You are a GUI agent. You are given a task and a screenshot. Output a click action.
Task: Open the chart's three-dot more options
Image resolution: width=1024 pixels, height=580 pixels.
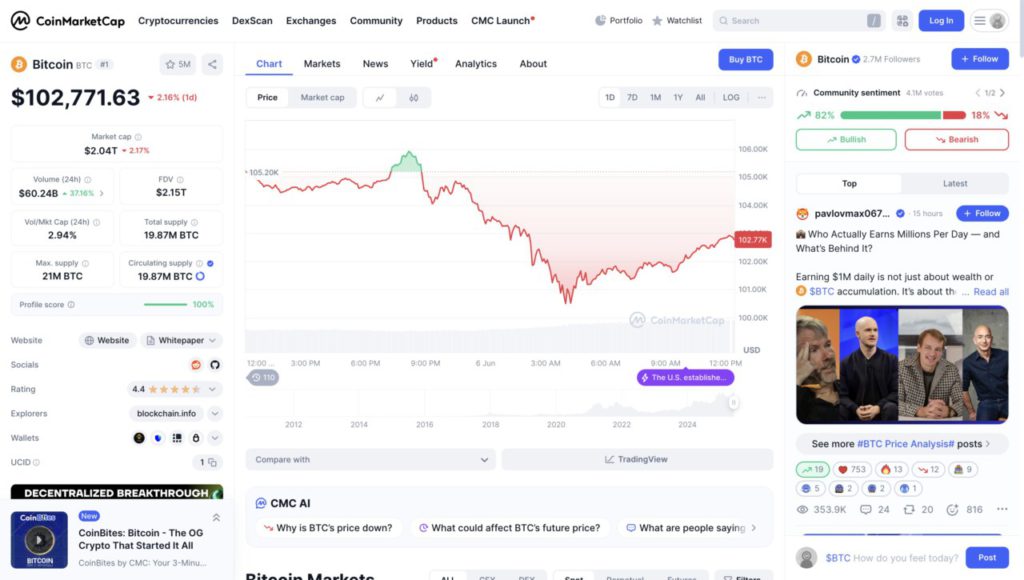761,98
